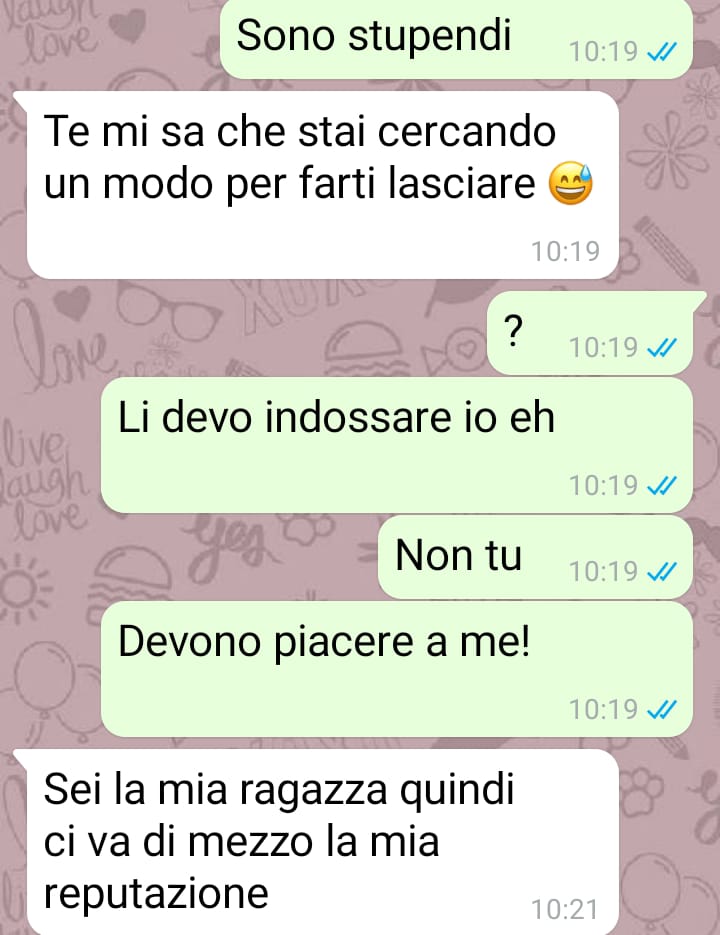
Task: Click the 10:21 timestamp of last message
Action: 565,909
